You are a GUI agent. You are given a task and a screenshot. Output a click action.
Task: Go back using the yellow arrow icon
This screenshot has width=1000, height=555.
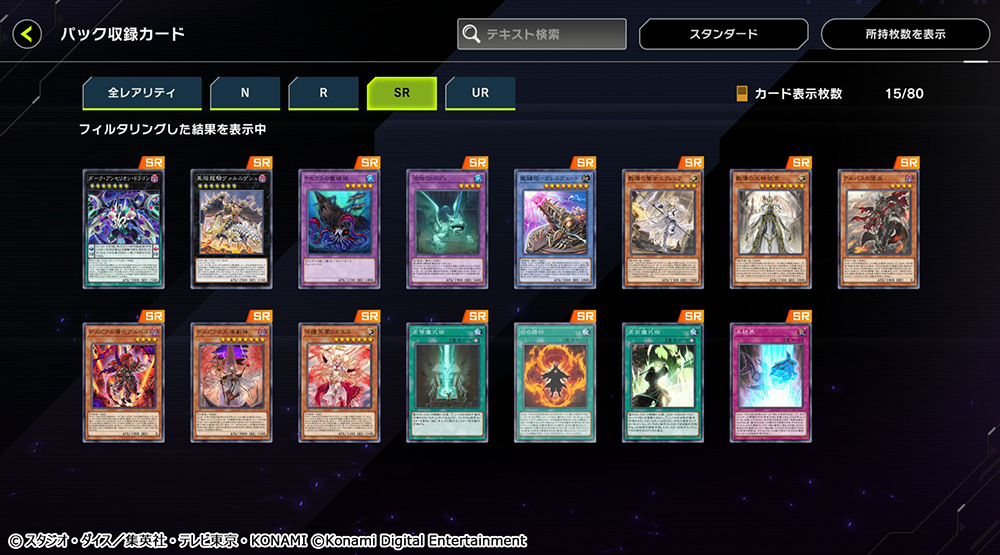tap(27, 34)
